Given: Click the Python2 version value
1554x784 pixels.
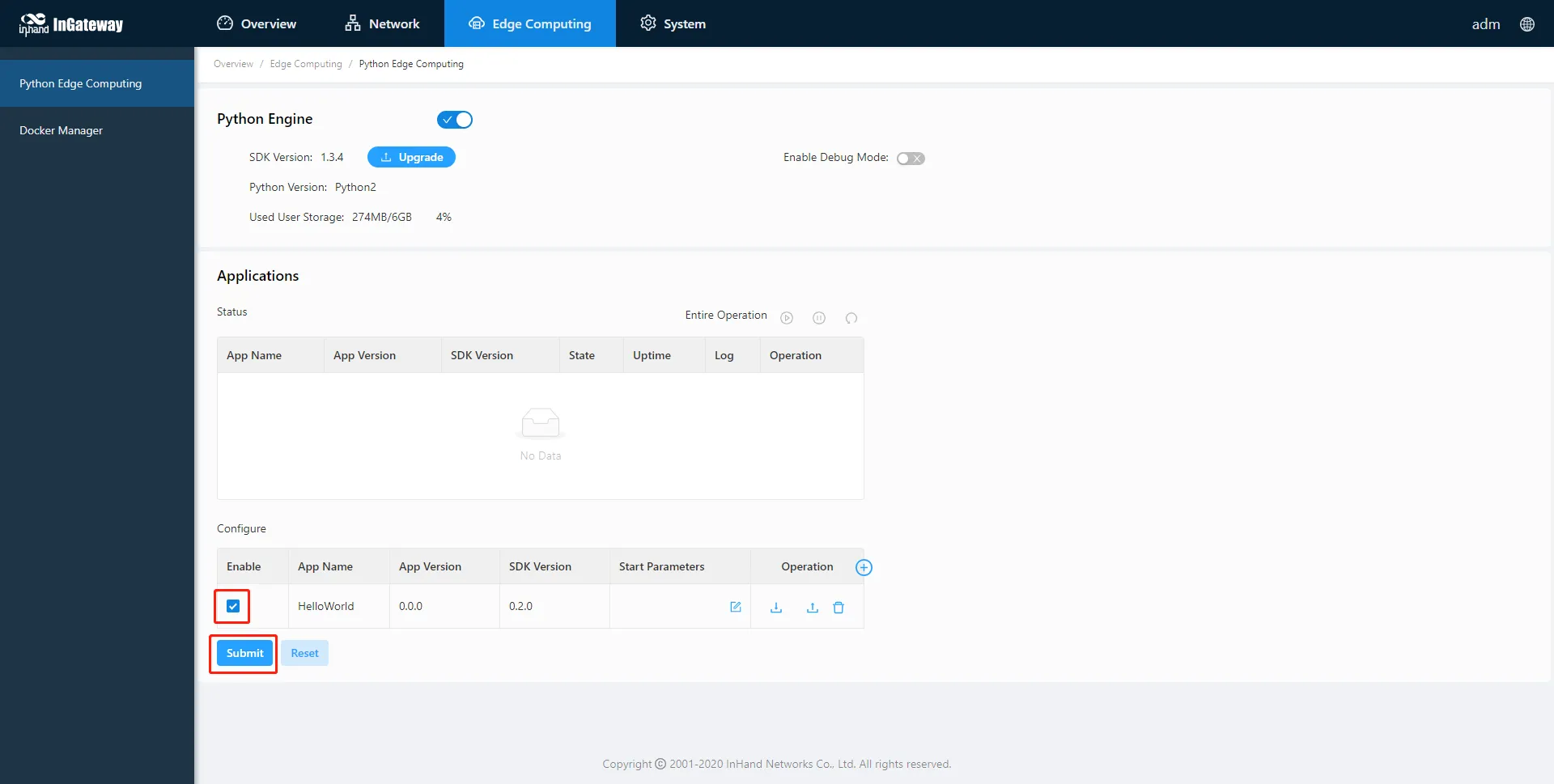Looking at the screenshot, I should 355,187.
